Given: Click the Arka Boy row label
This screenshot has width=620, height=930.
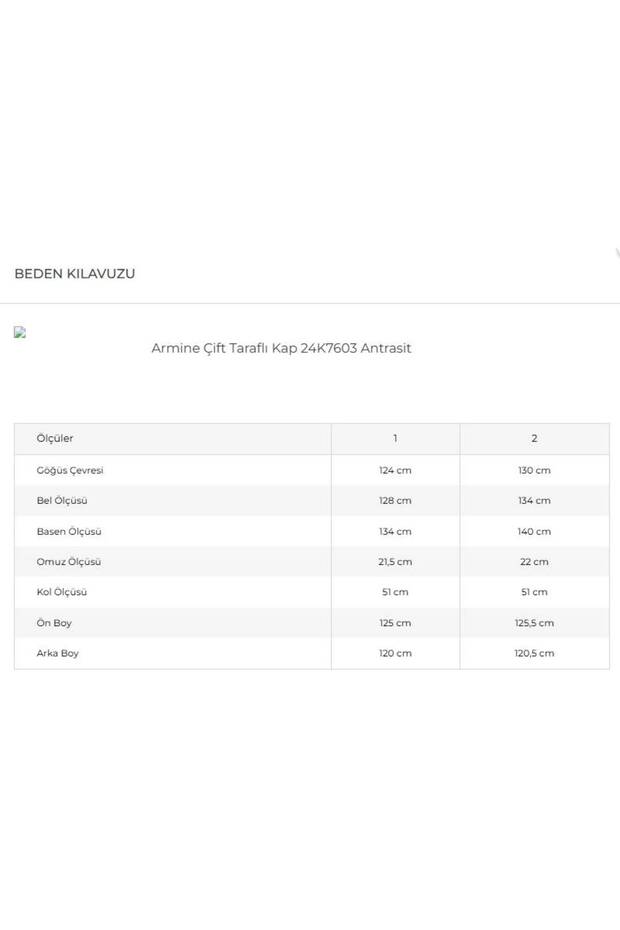Looking at the screenshot, I should pos(58,653).
